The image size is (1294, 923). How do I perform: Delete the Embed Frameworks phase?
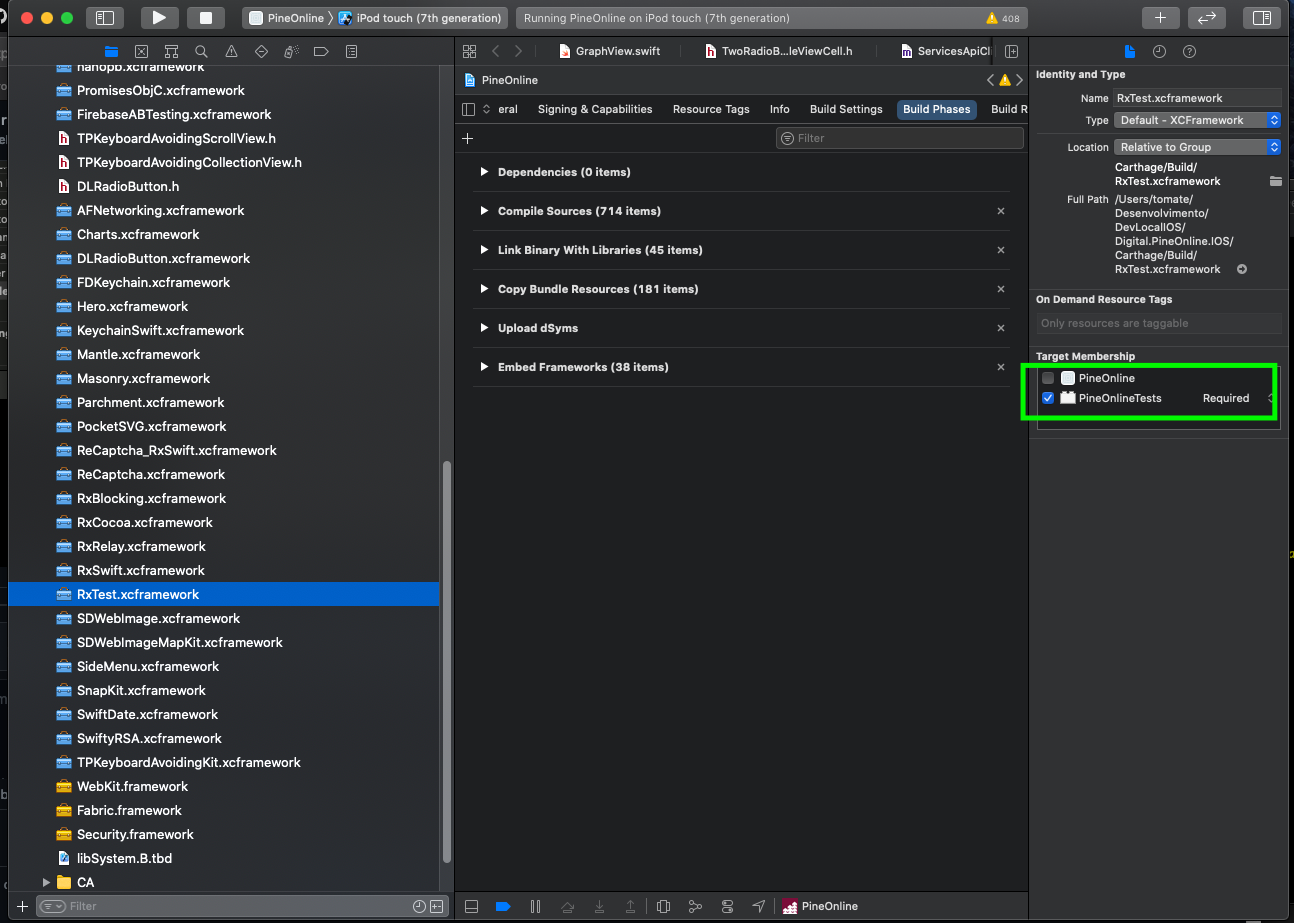tap(1001, 367)
